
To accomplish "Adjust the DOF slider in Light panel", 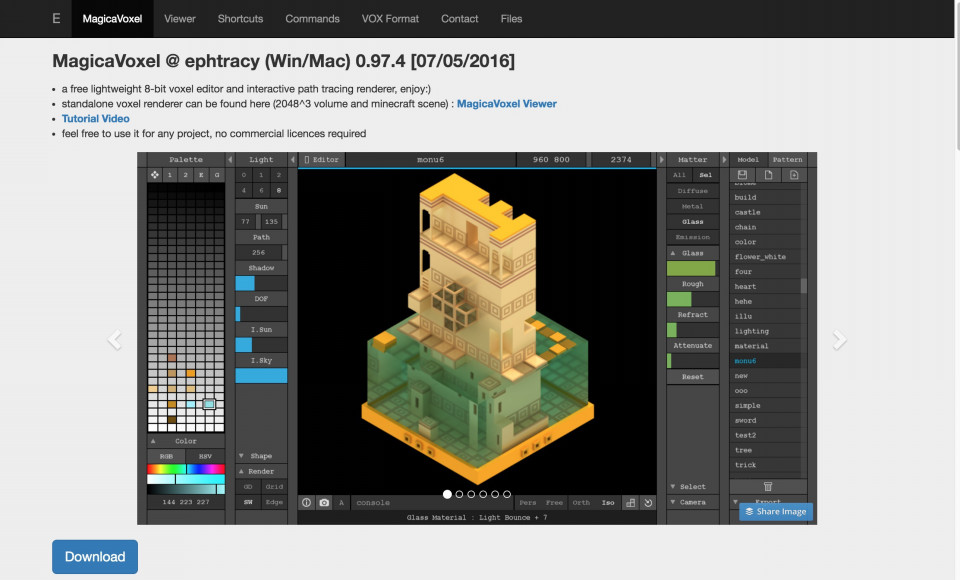I will point(261,314).
